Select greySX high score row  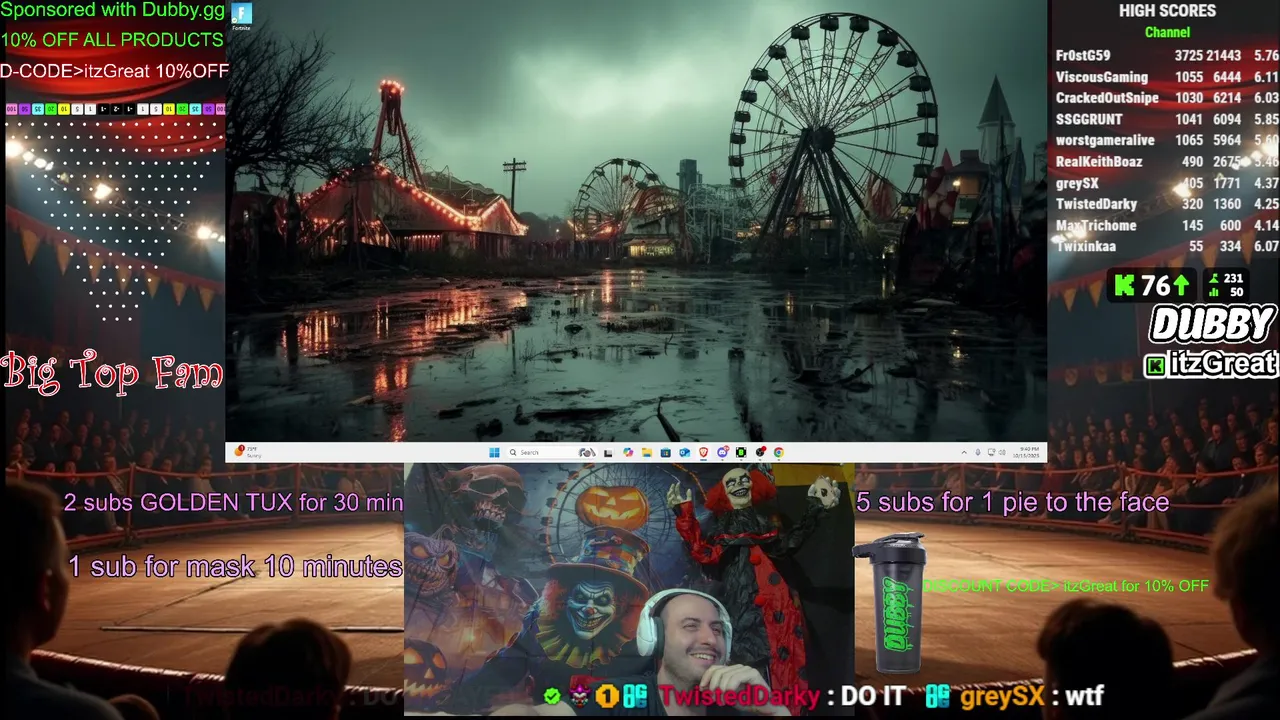[1167, 183]
